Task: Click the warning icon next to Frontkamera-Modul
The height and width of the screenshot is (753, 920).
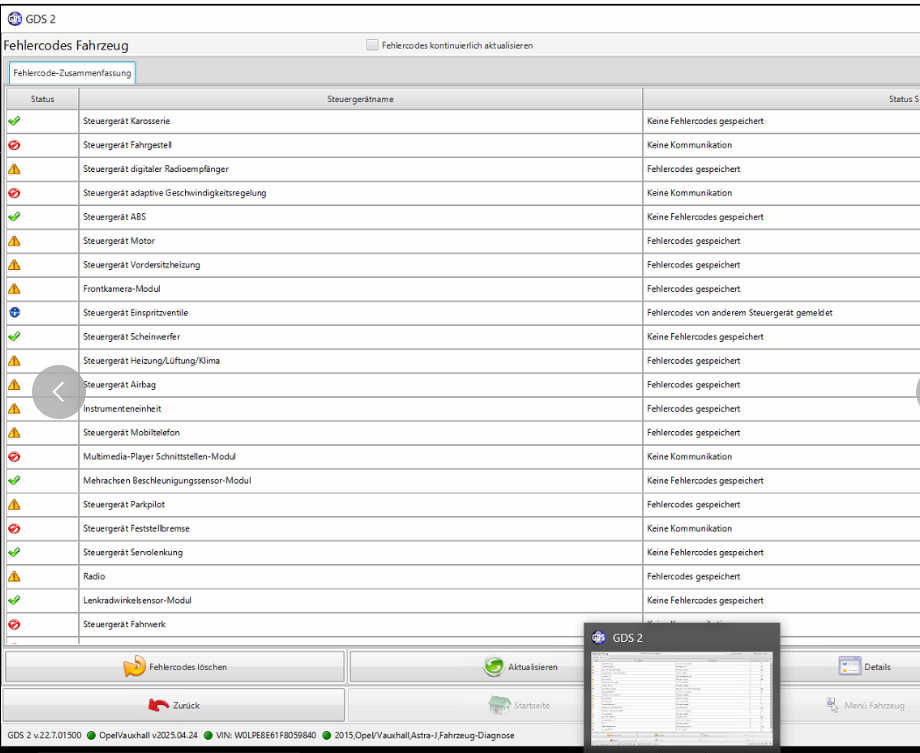Action: click(14, 289)
